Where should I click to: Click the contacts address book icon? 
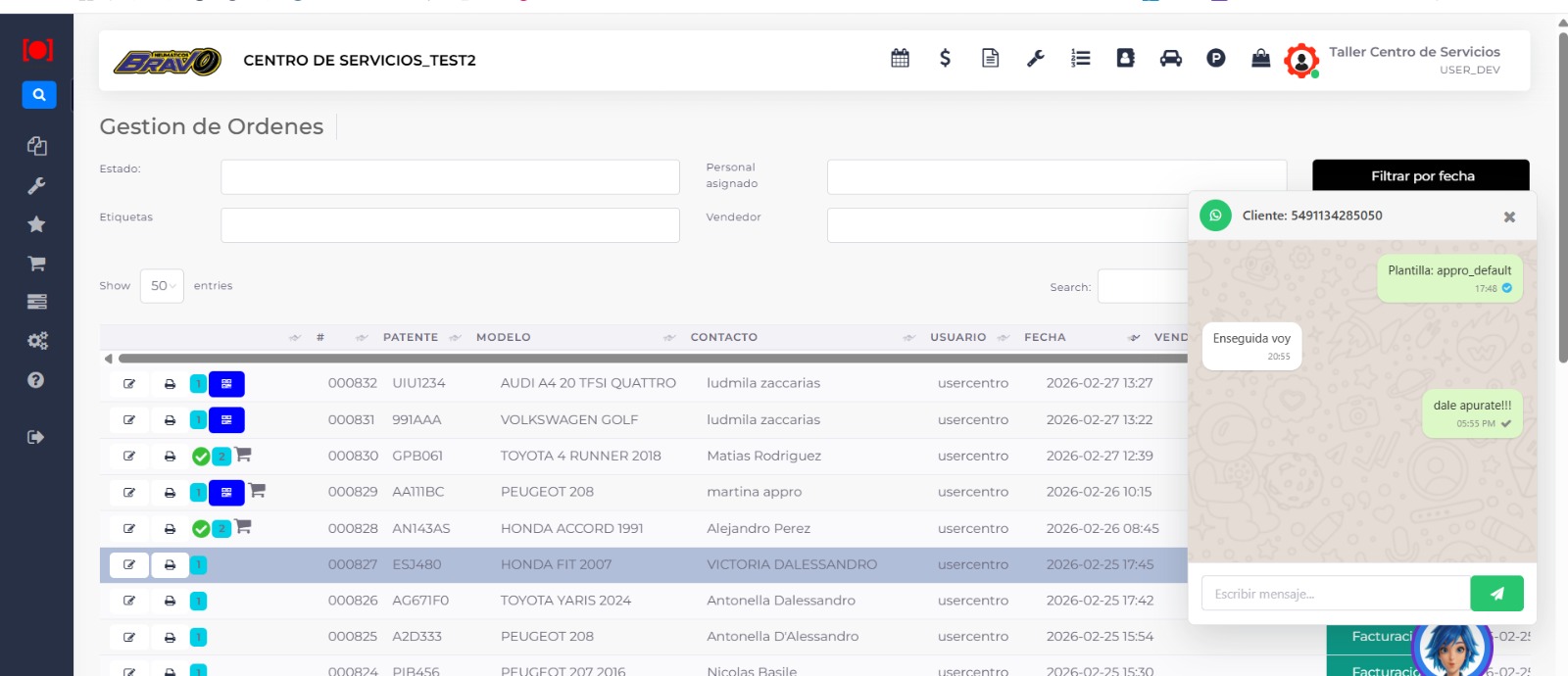coord(1125,59)
